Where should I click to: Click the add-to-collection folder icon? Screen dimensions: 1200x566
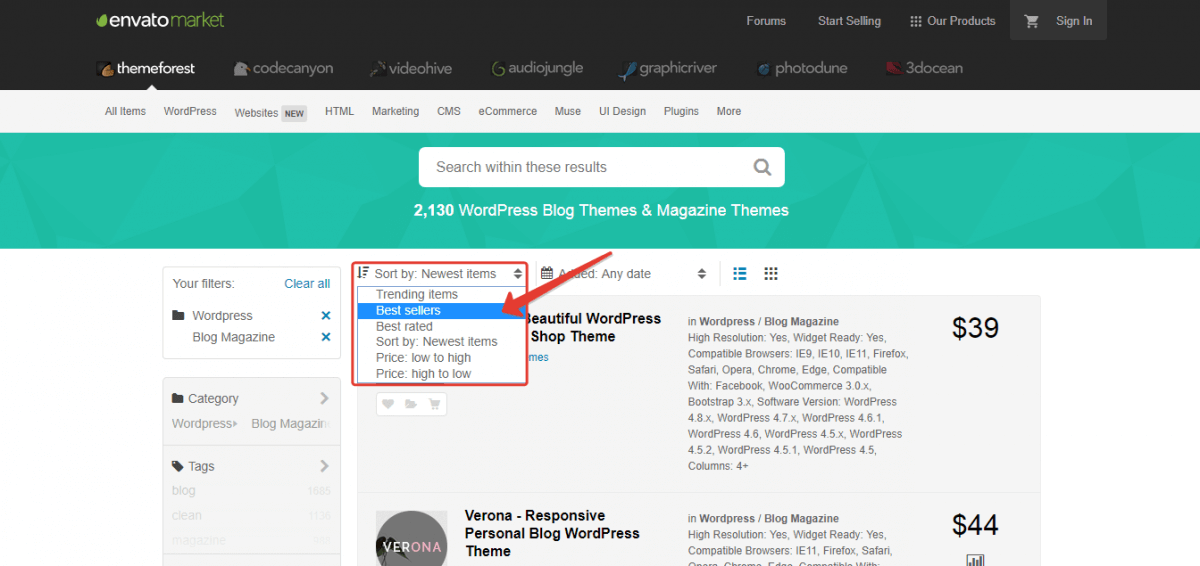pyautogui.click(x=411, y=404)
